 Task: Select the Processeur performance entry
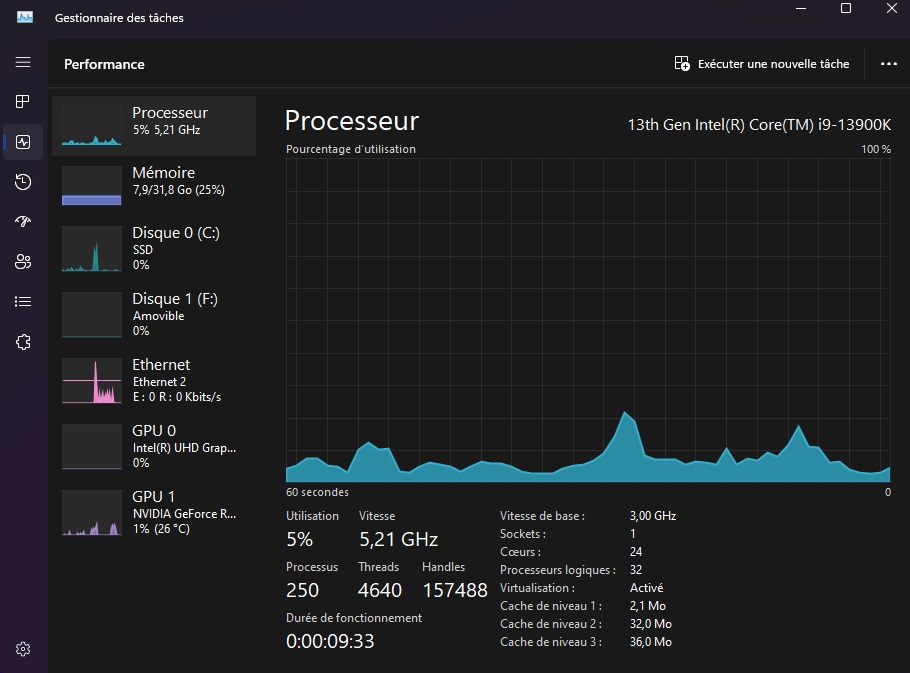click(154, 126)
